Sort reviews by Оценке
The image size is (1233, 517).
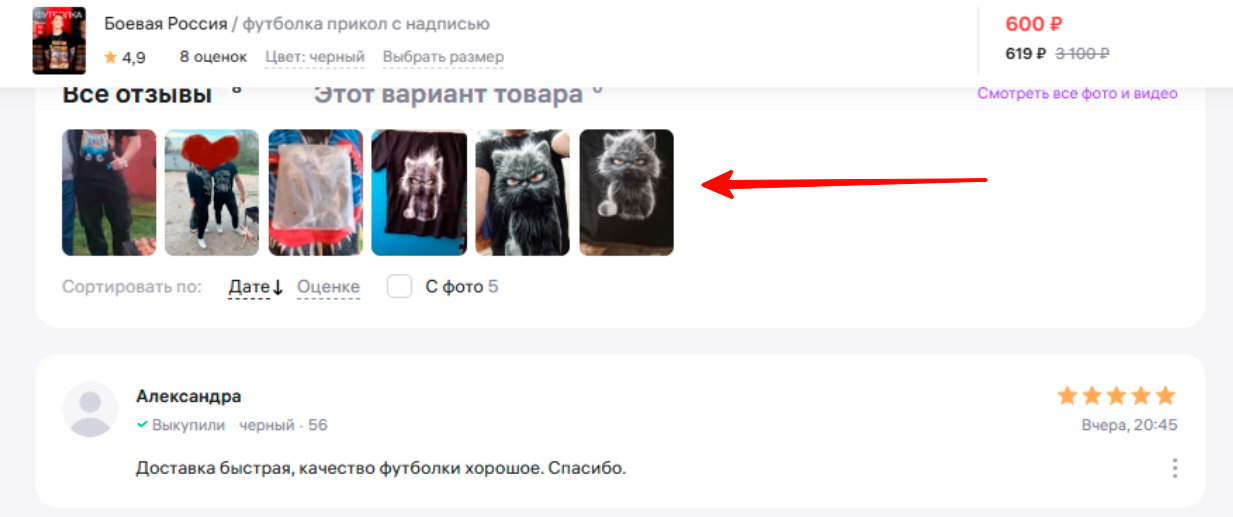tap(328, 287)
